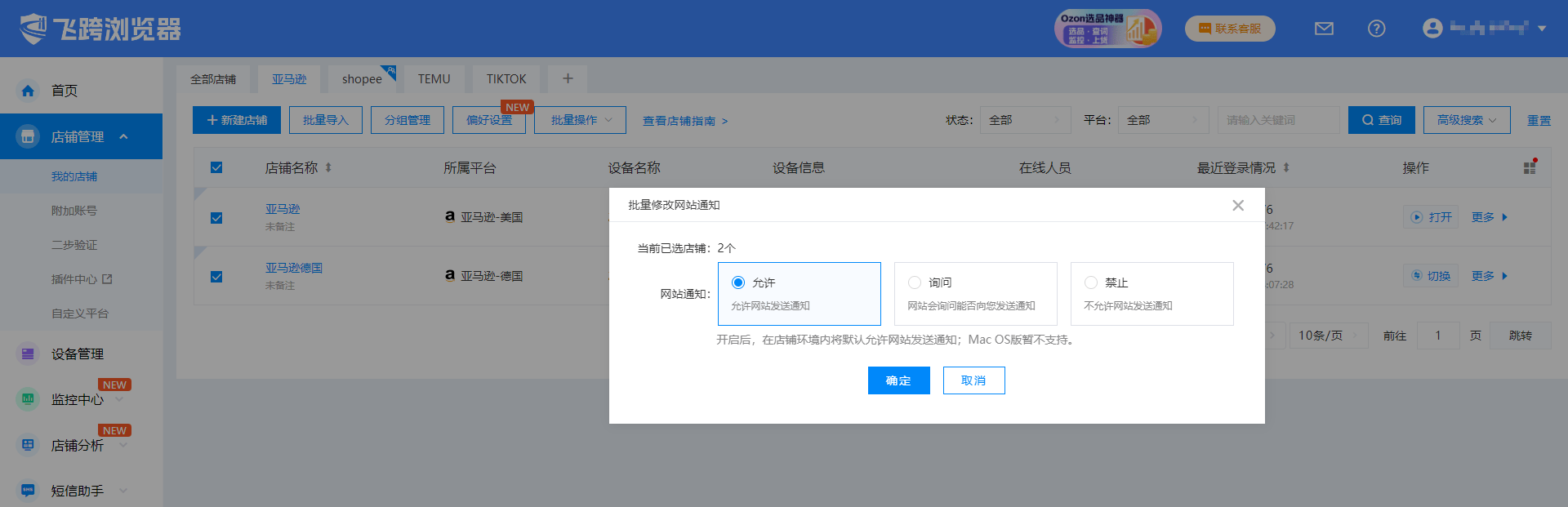This screenshot has width=1568, height=507.
Task: Close the batch notification dialog
Action: (1238, 205)
